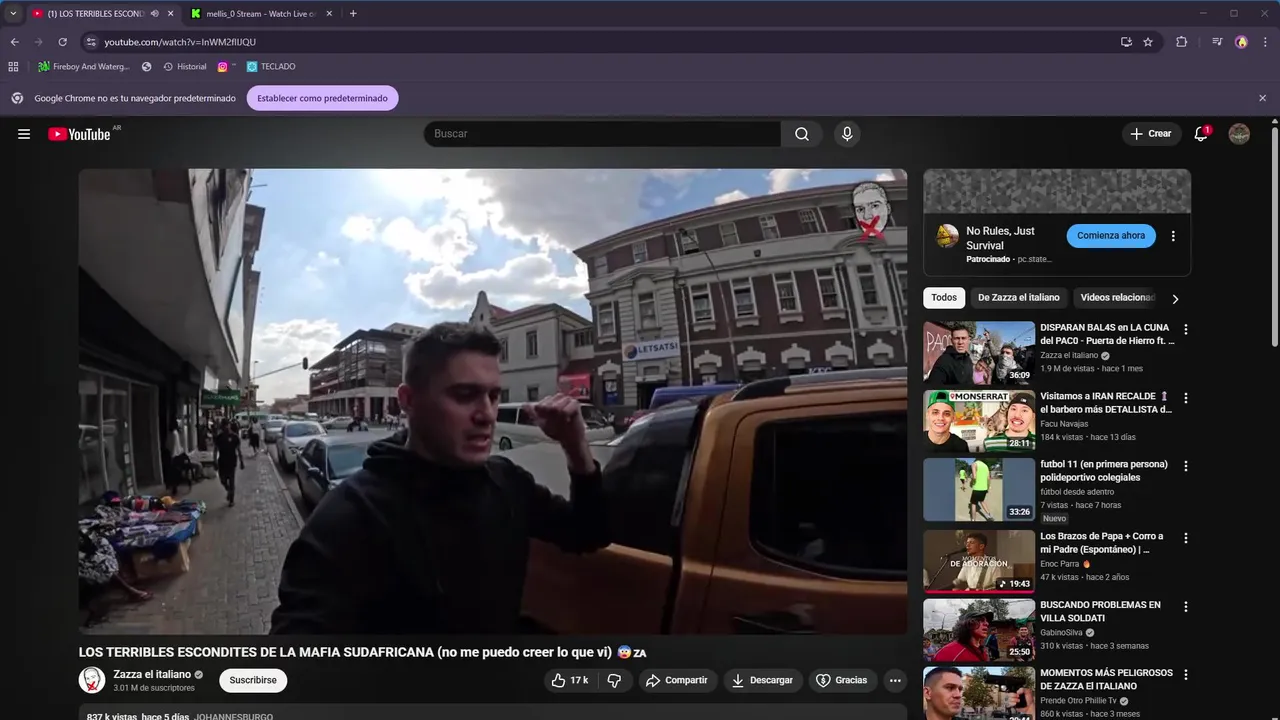
Task: Select the Videos relacionados chip
Action: tap(1115, 298)
